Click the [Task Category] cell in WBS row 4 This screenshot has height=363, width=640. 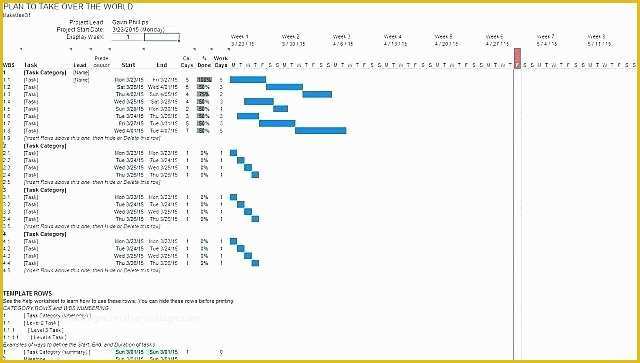(x=45, y=234)
